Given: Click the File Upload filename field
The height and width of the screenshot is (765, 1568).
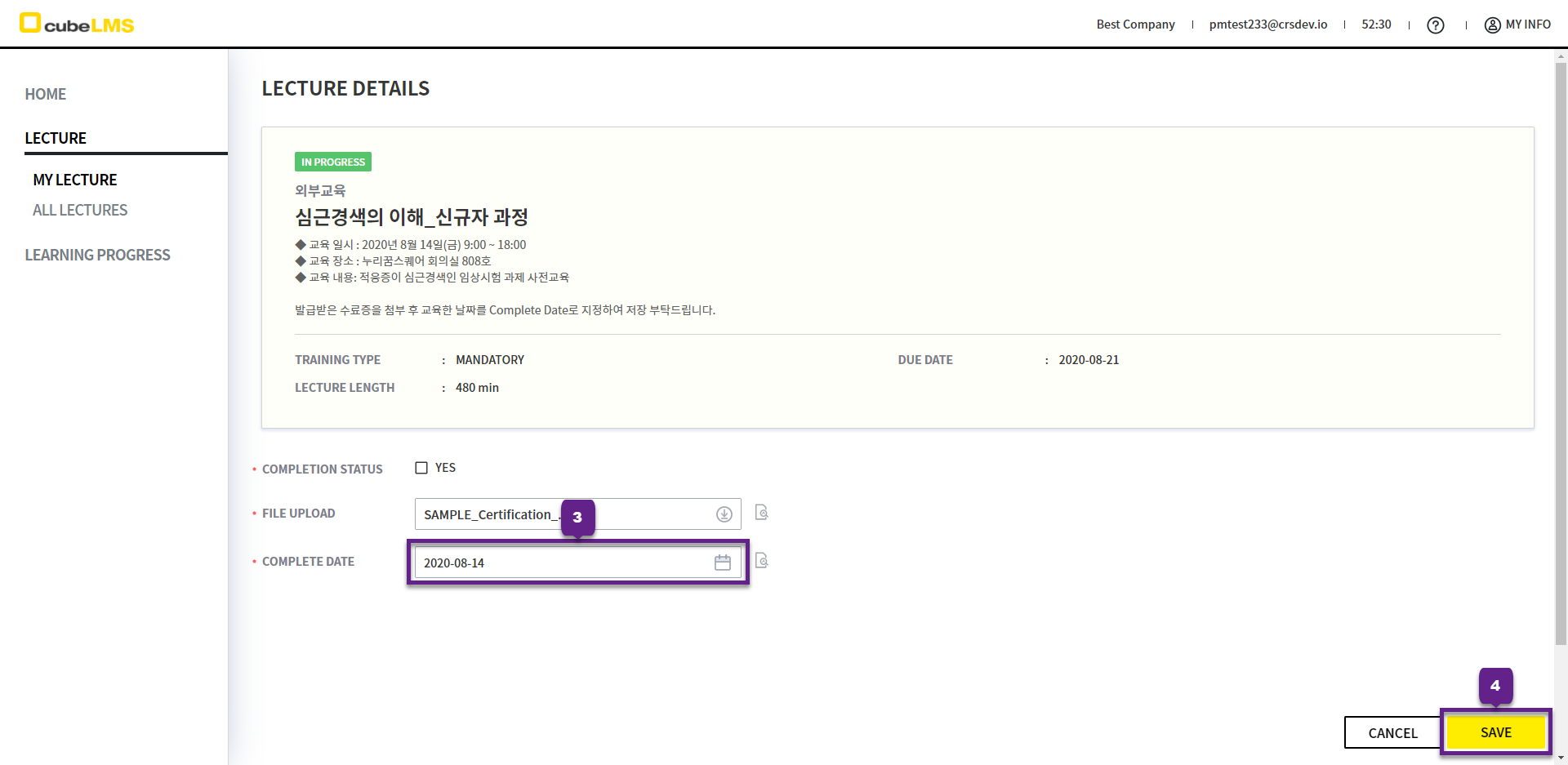Looking at the screenshot, I should 490,514.
